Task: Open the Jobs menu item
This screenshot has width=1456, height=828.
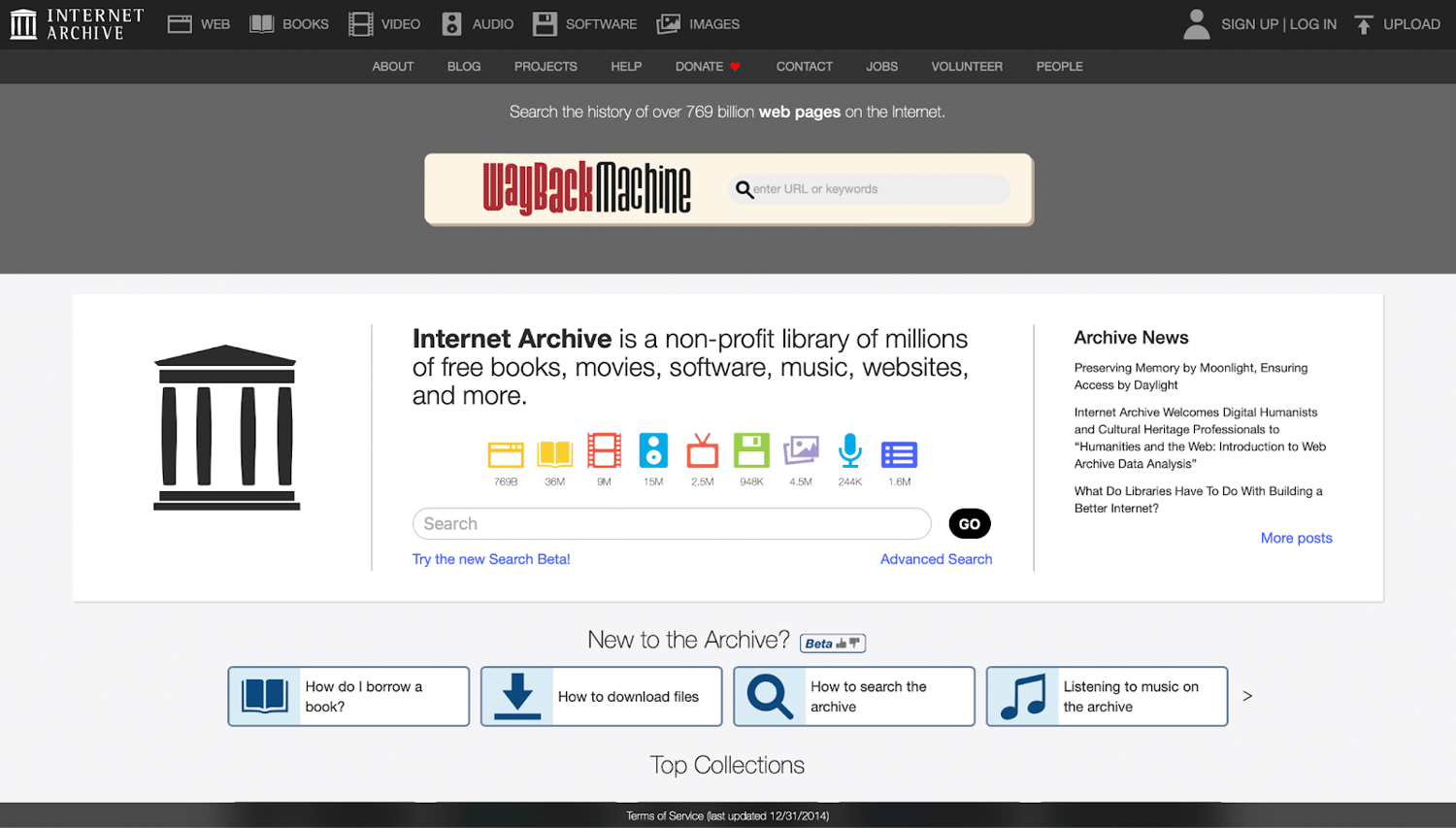Action: point(882,67)
